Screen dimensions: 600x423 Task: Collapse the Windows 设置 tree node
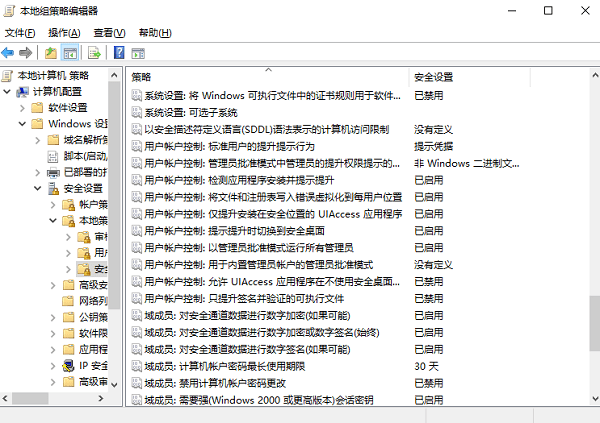22,124
